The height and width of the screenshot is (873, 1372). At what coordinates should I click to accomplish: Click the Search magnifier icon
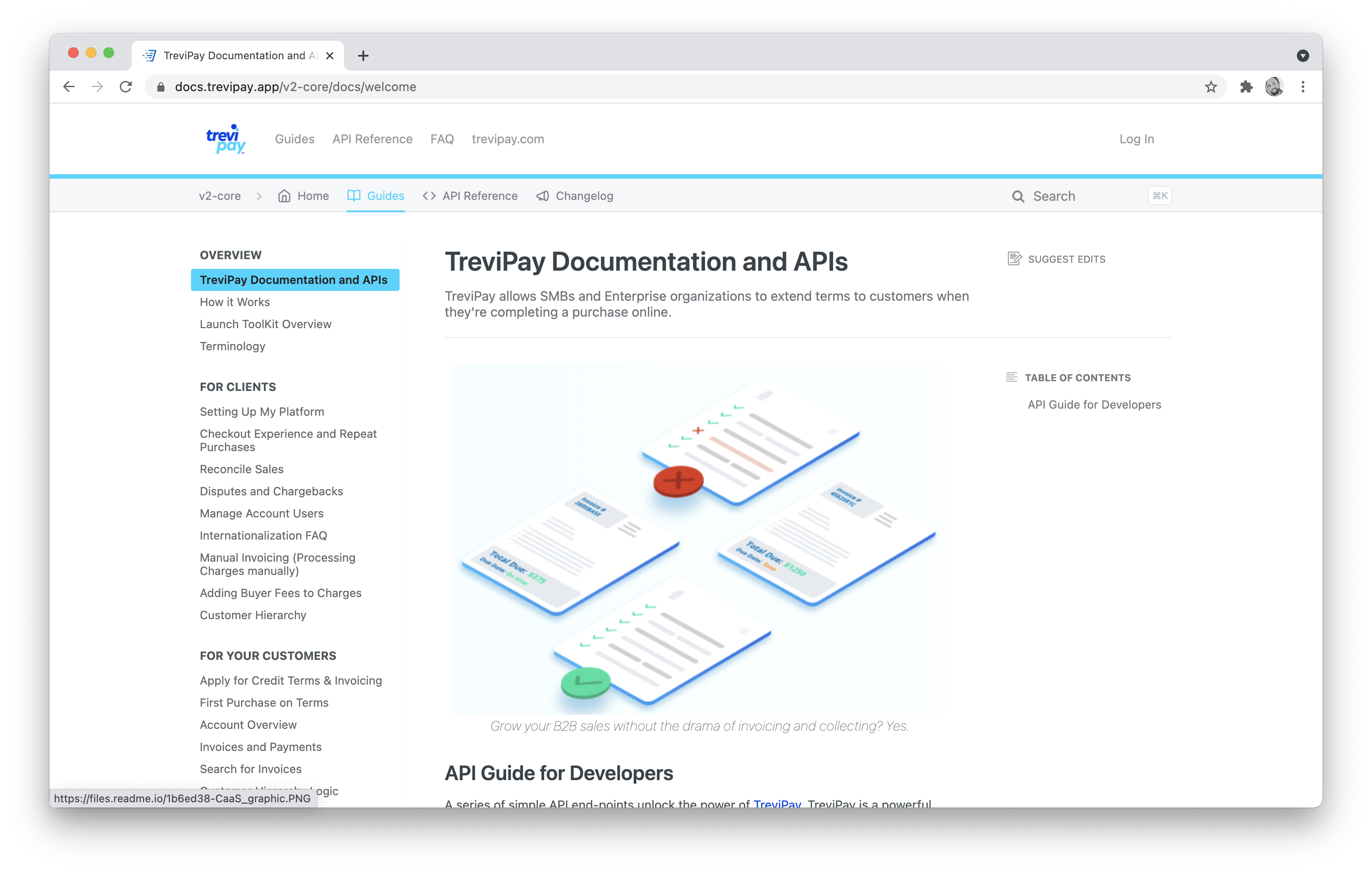(1018, 195)
